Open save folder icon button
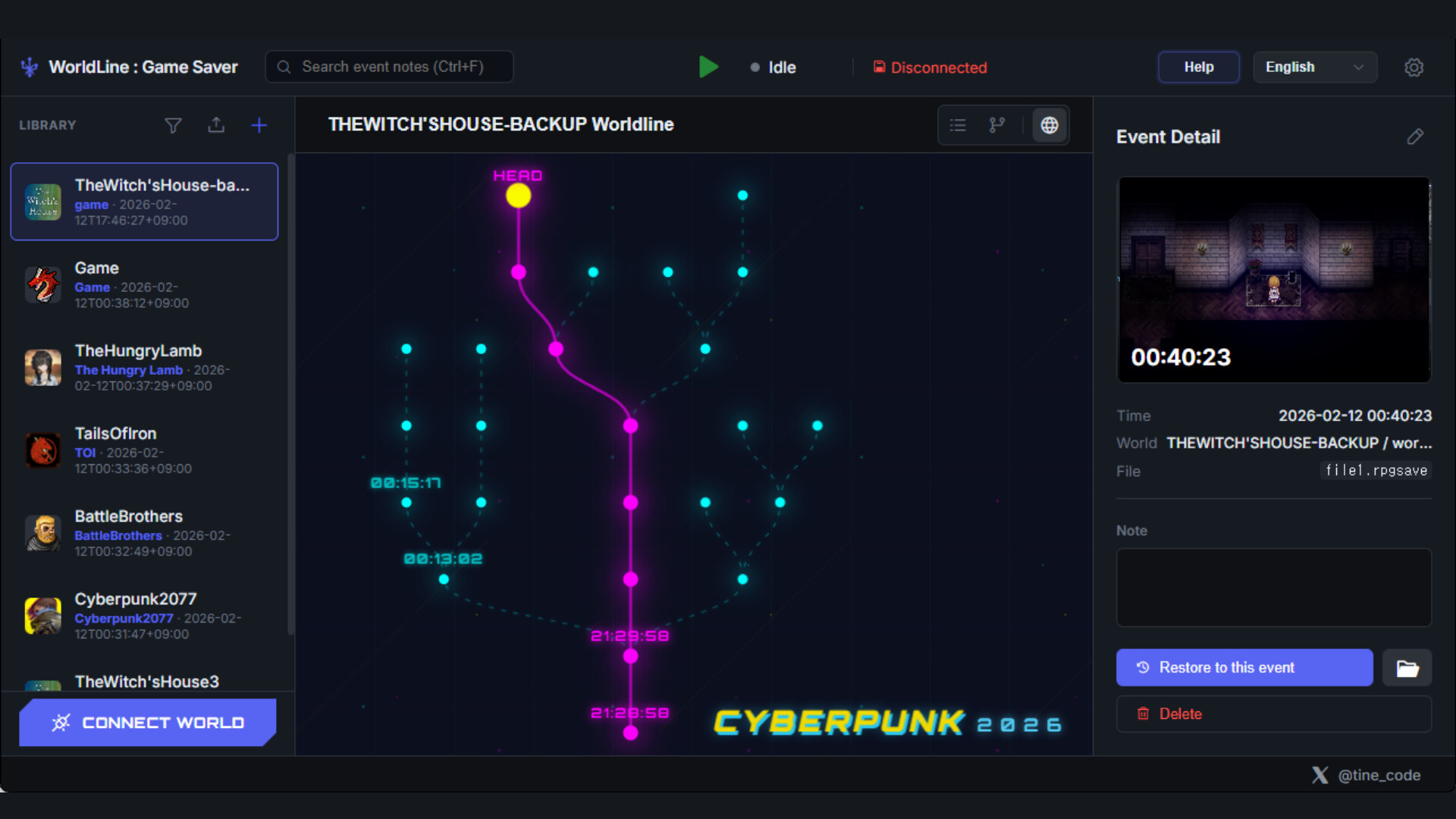This screenshot has width=1456, height=819. (1407, 668)
